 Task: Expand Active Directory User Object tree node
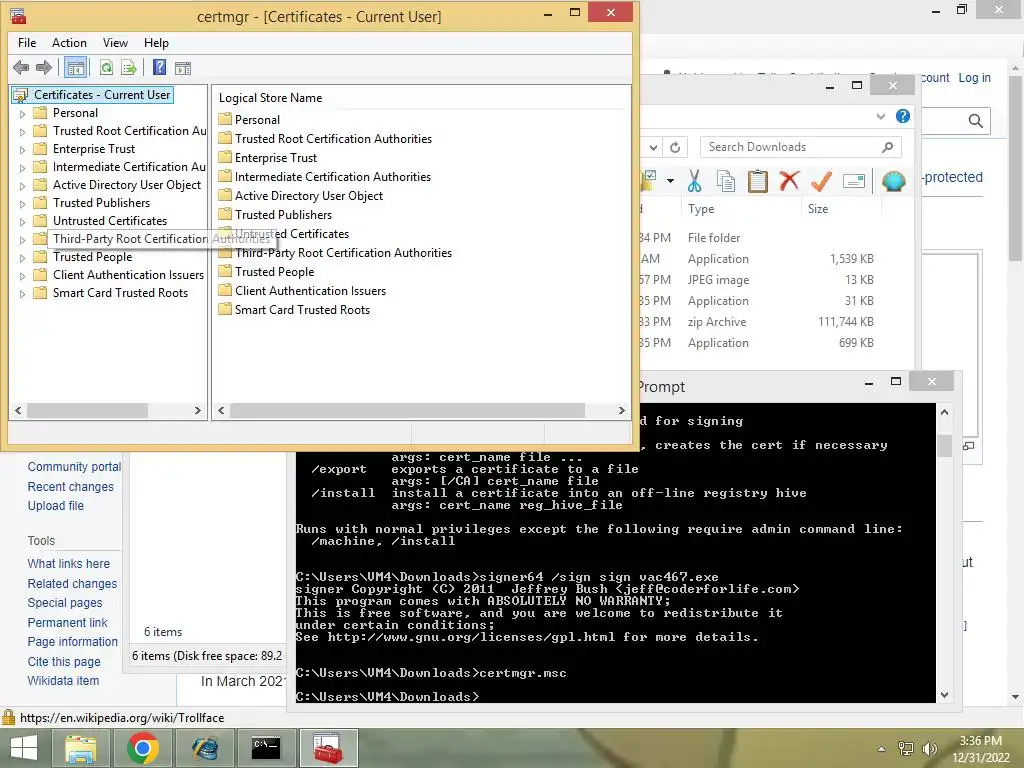[x=22, y=185]
